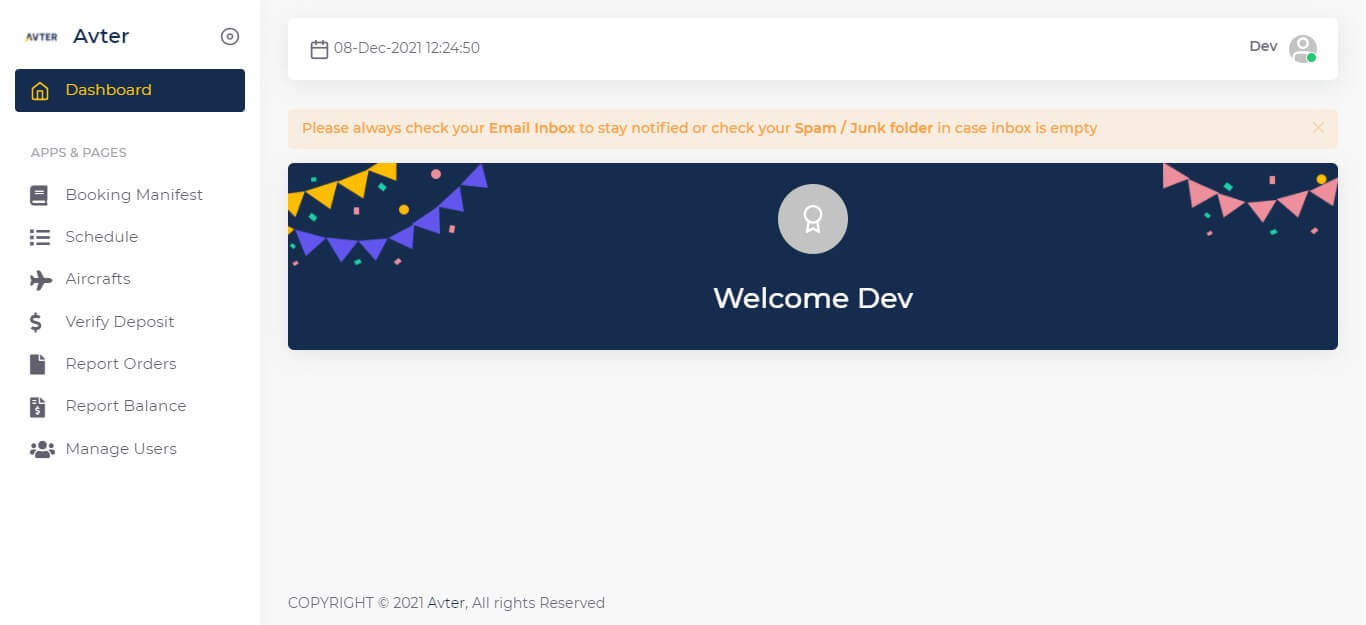This screenshot has width=1366, height=625.
Task: Open the Dashboard menu item
Action: (x=130, y=90)
